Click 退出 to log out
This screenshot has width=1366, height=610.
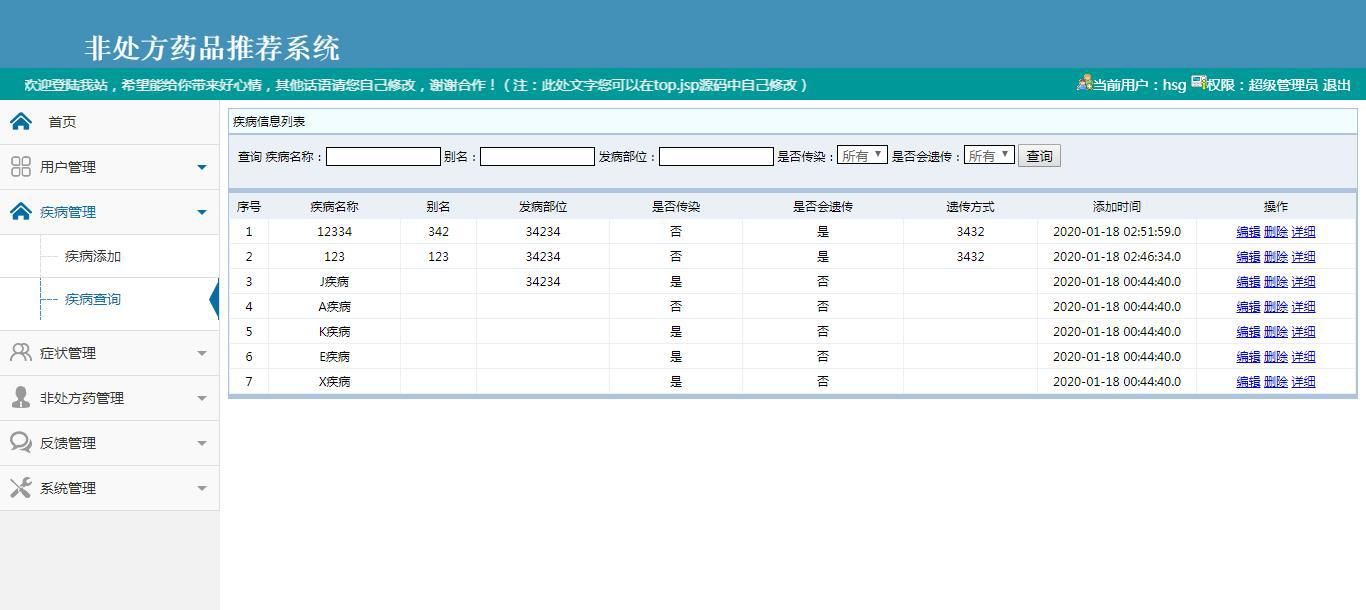click(x=1337, y=85)
